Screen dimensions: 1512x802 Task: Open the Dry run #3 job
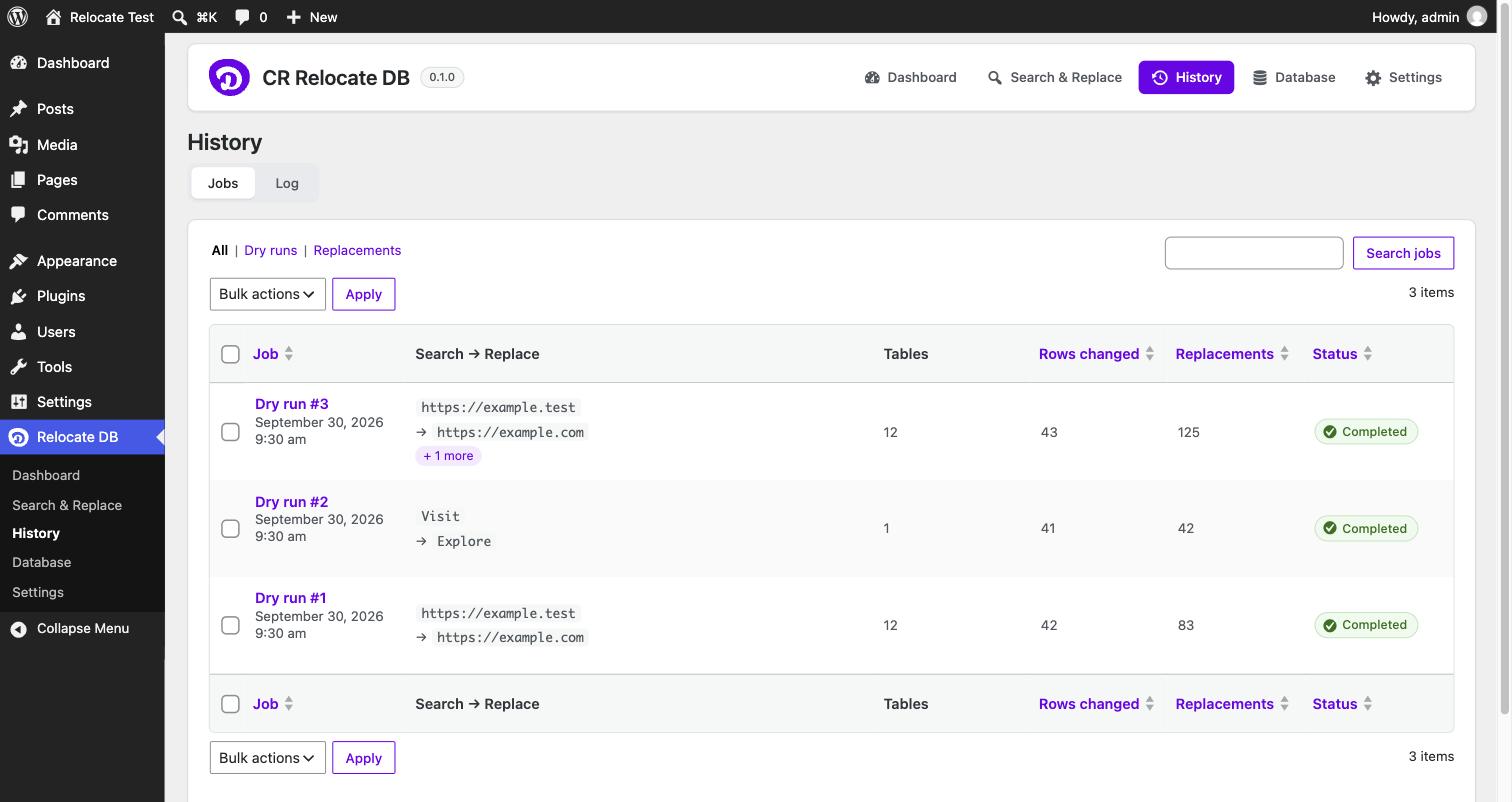292,404
